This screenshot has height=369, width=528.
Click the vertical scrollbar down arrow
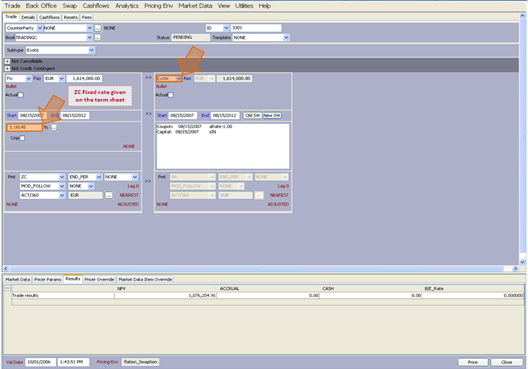522,262
